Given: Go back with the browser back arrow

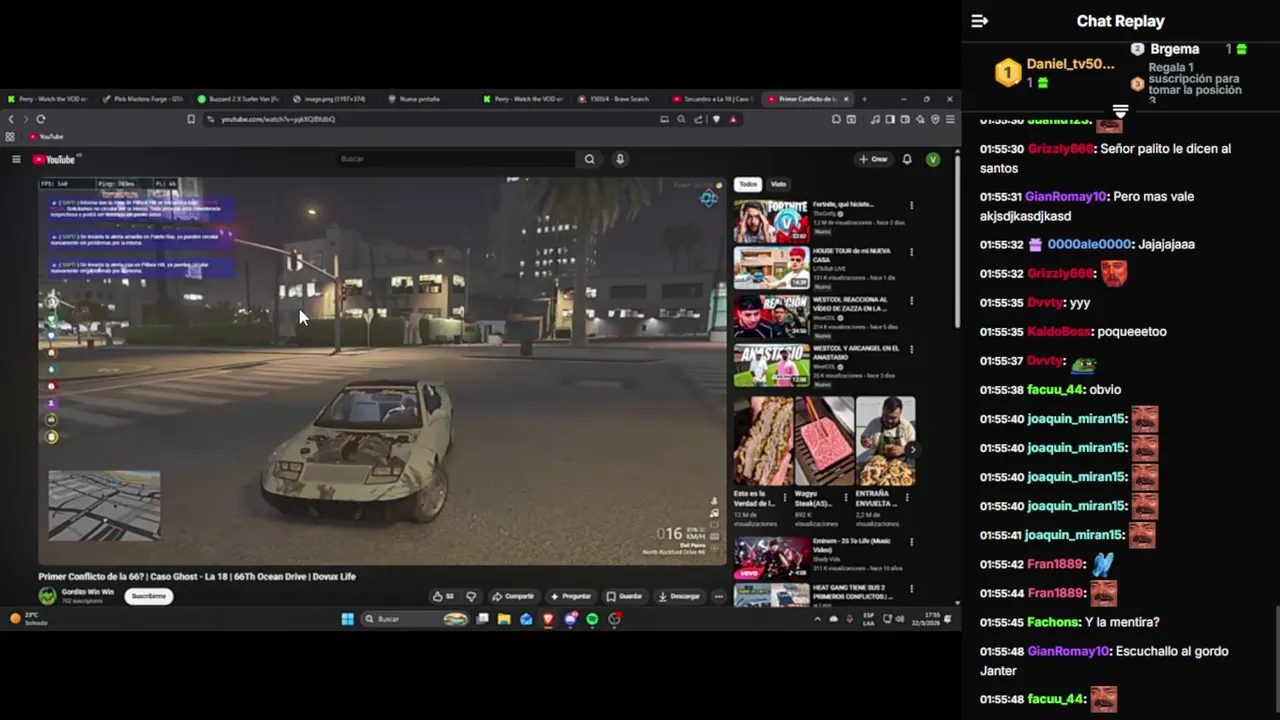Looking at the screenshot, I should 12,119.
